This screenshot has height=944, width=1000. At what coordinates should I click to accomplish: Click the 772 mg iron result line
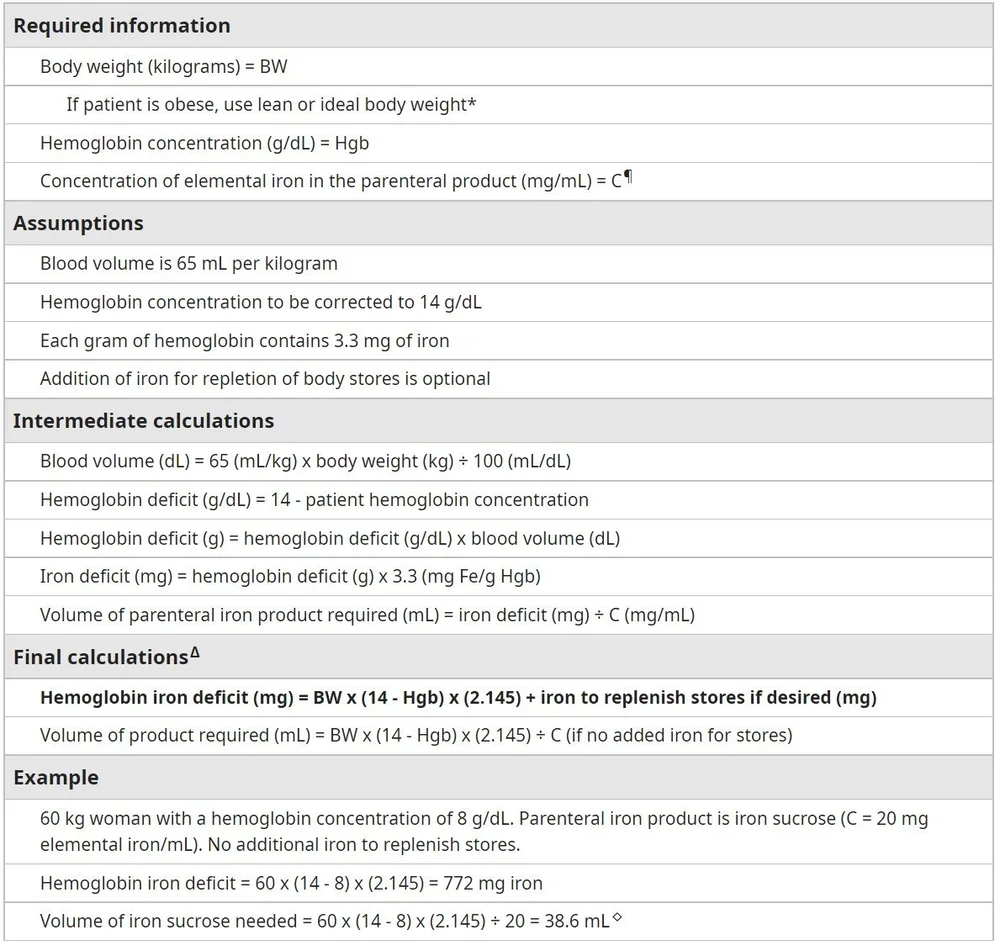291,883
